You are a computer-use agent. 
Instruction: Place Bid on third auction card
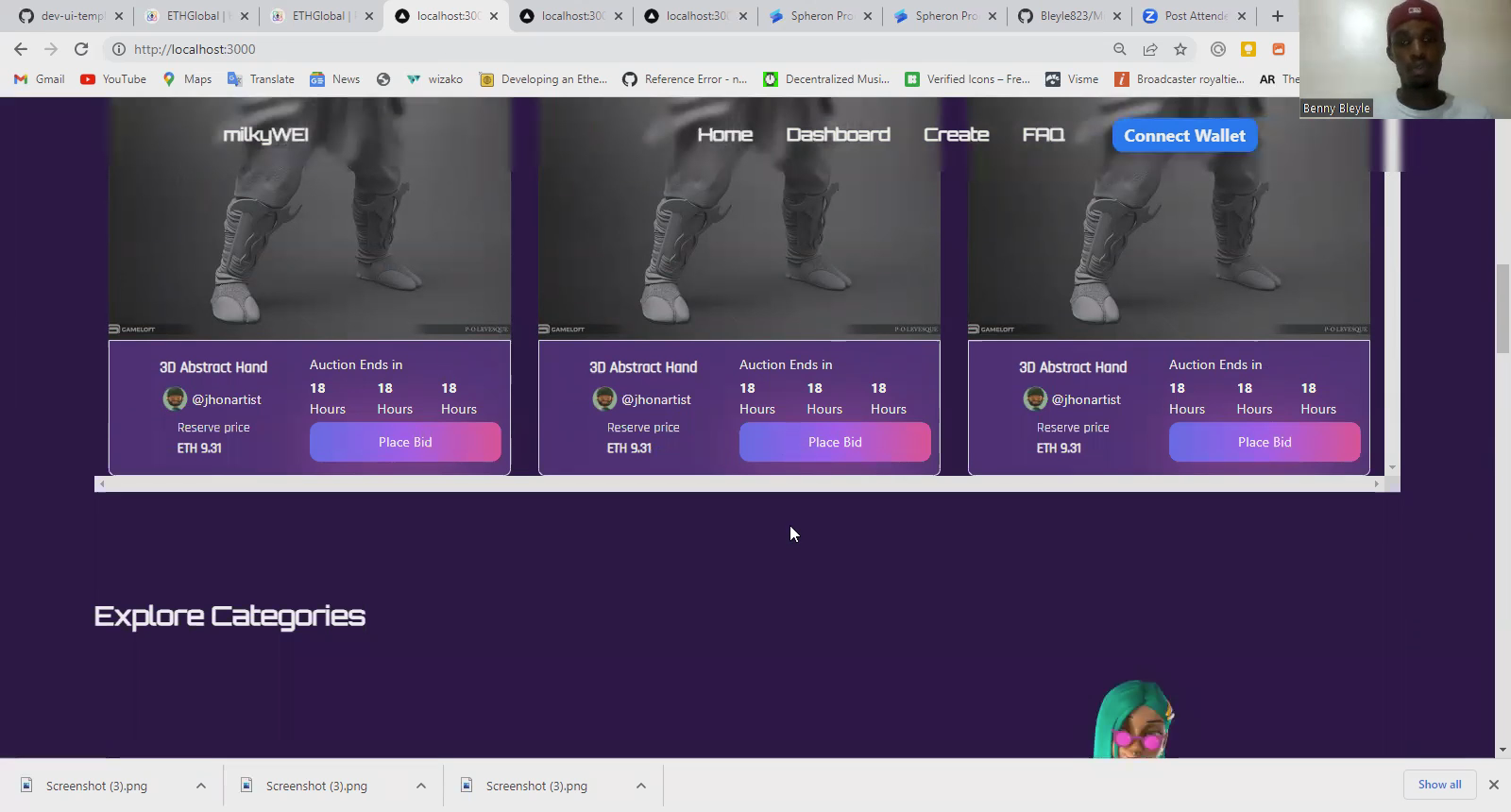coord(1265,442)
